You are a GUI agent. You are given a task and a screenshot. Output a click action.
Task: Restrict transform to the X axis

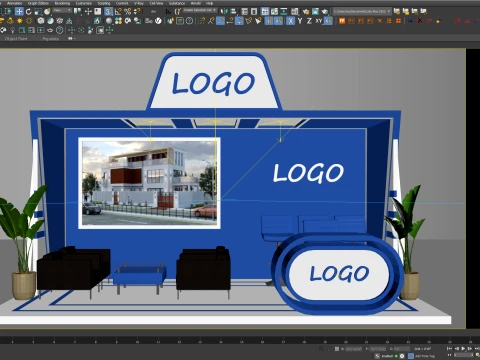coord(291,21)
